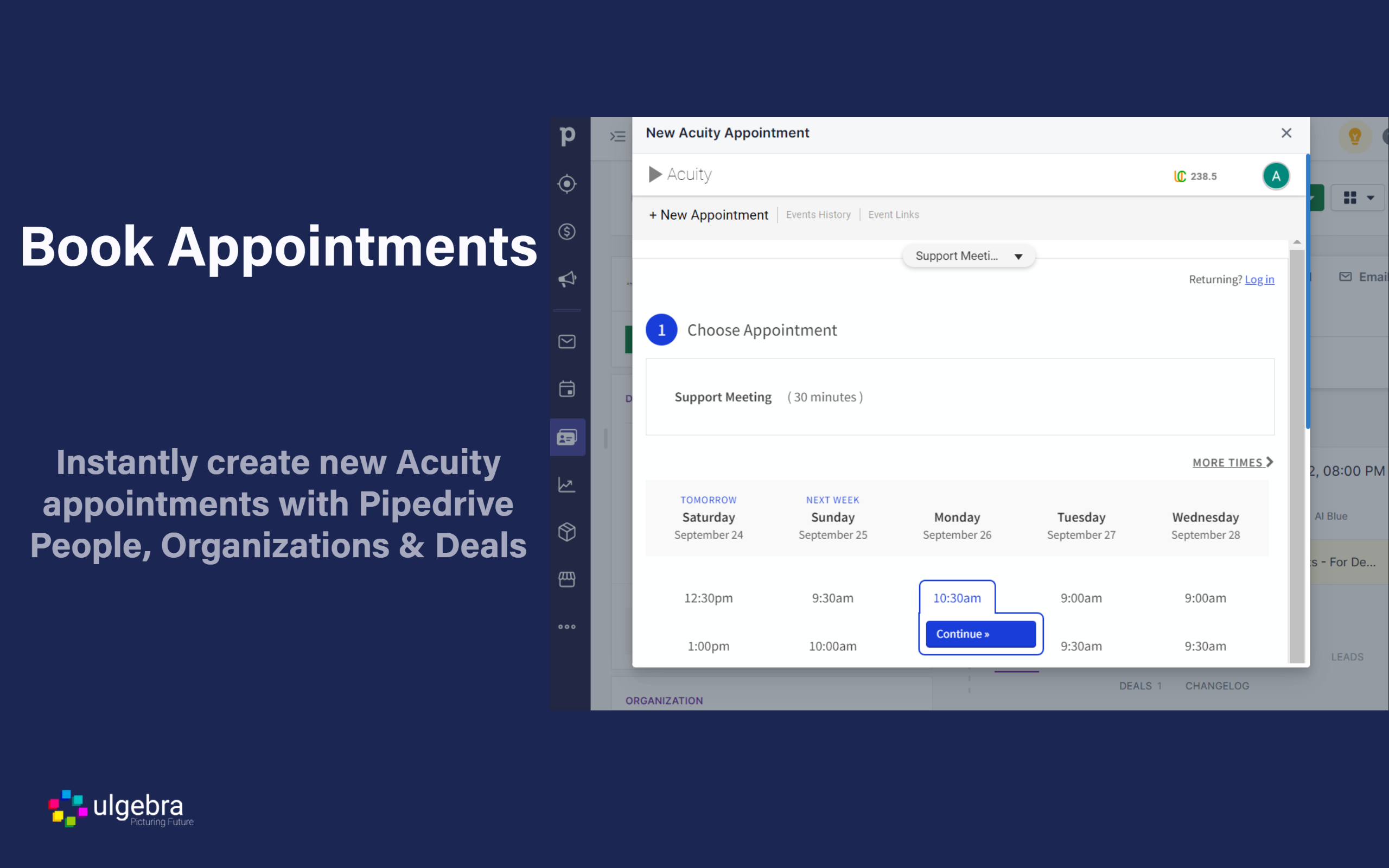Select 9:00am on Tuesday September 27
The image size is (1389, 868).
click(x=1081, y=598)
